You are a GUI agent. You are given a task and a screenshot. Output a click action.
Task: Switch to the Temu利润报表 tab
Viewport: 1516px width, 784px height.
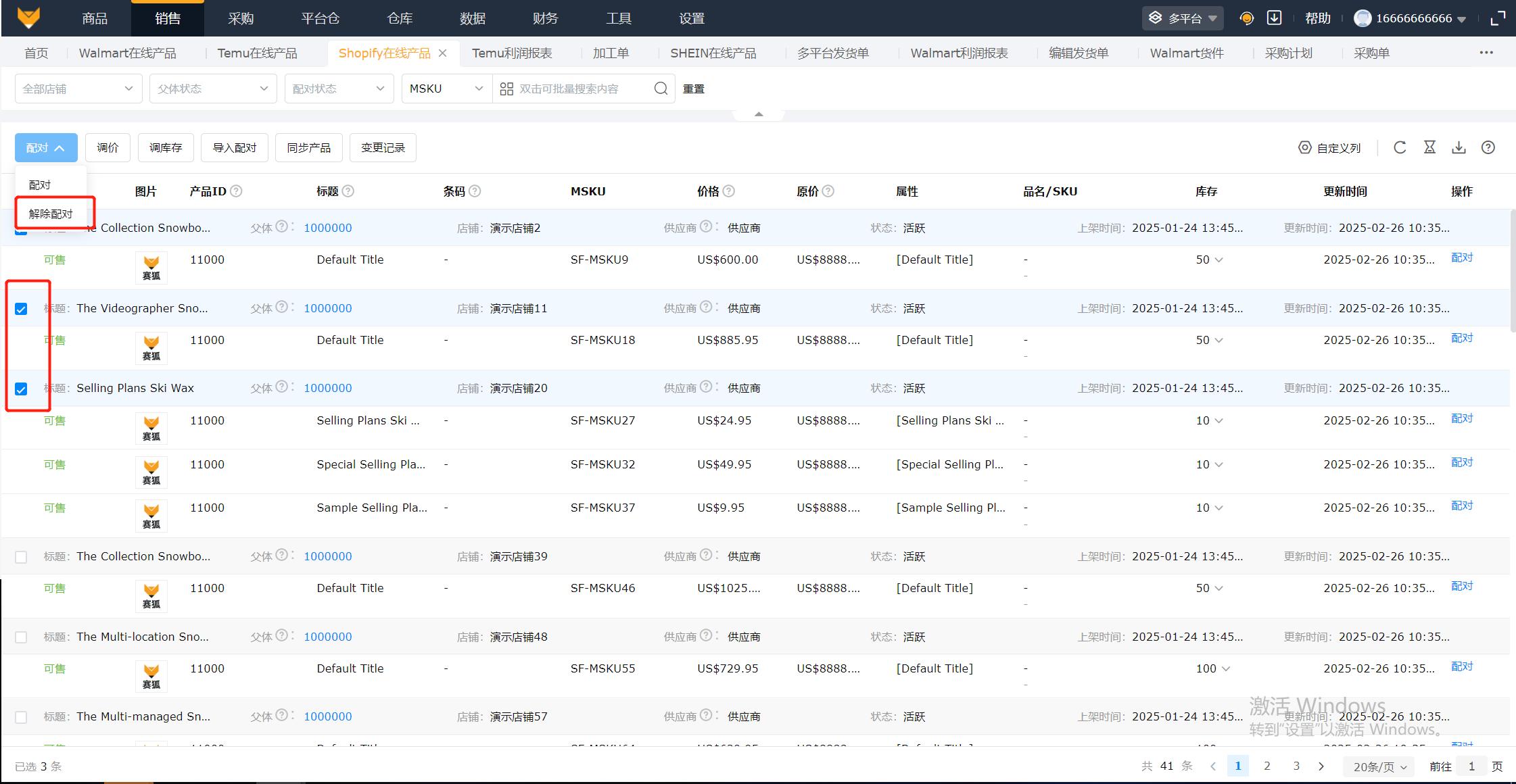click(512, 53)
